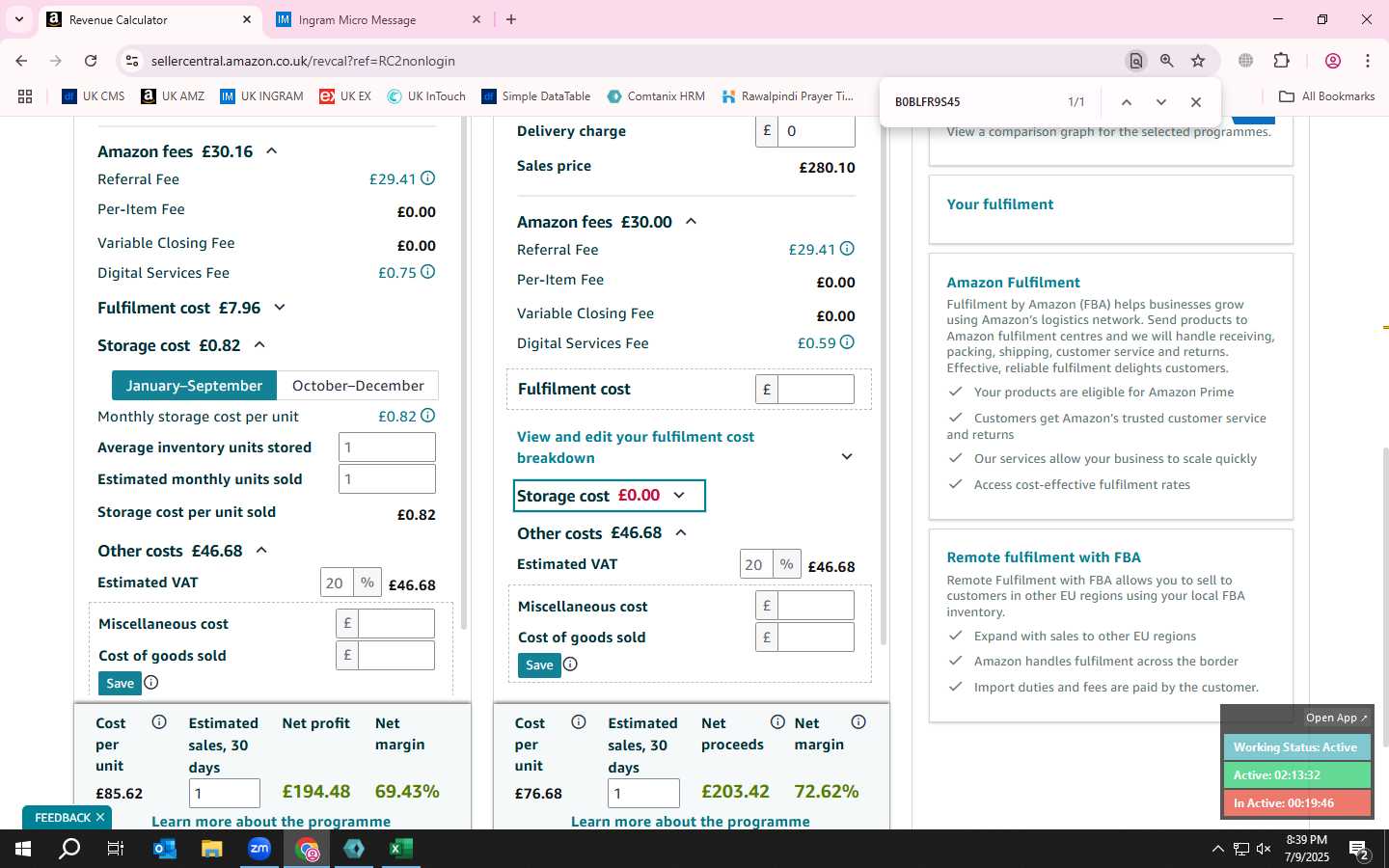Select the October–December storage period

point(358,386)
